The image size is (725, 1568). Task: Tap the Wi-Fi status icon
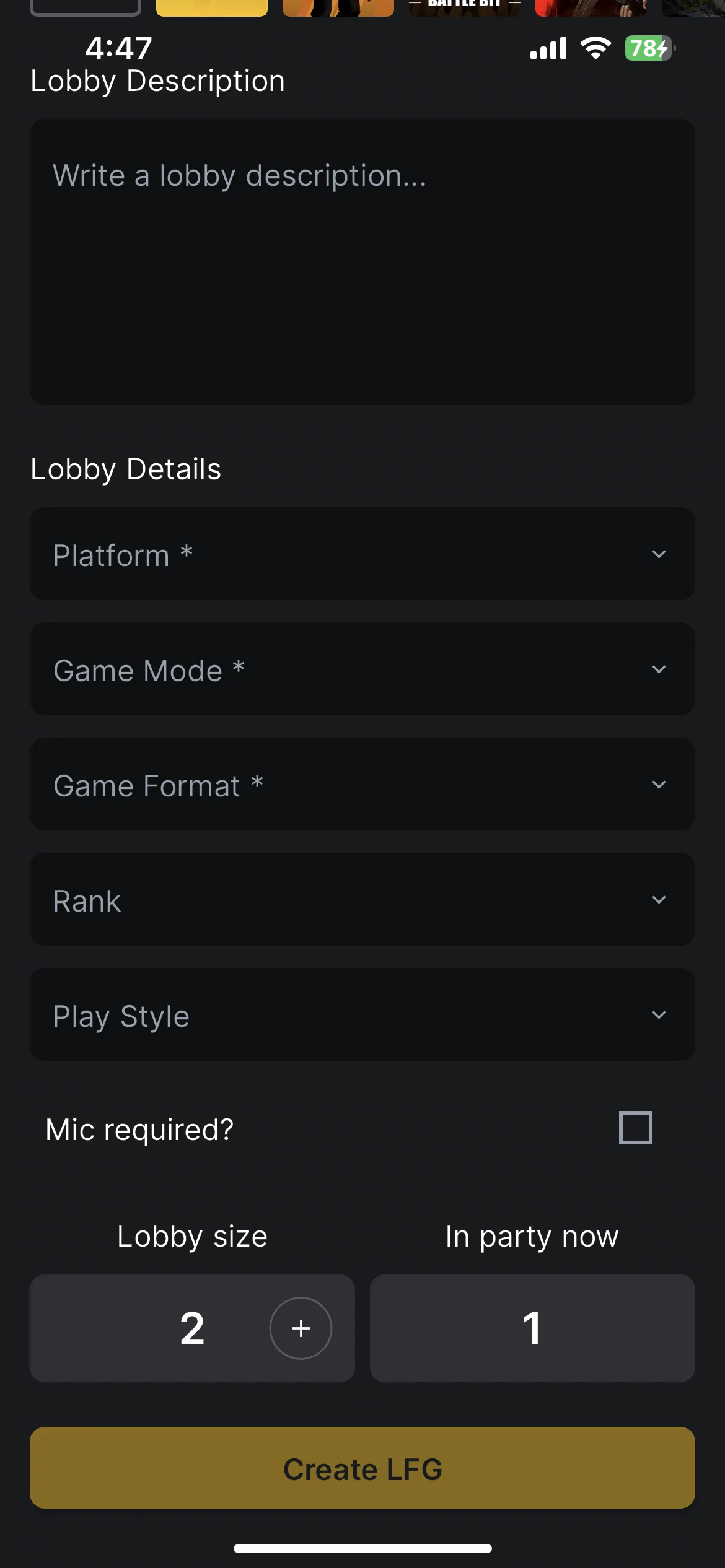[x=595, y=48]
